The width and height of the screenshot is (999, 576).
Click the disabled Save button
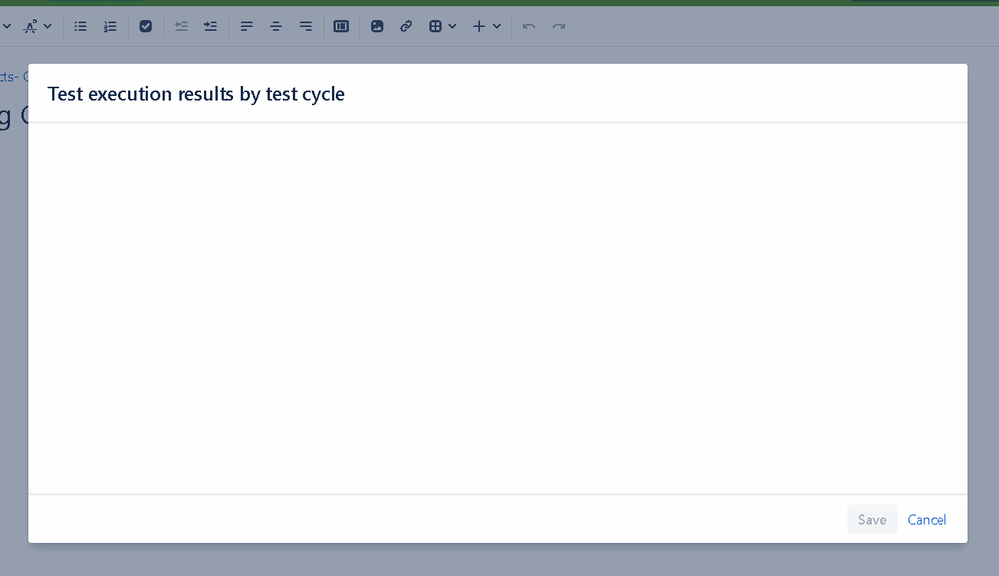coord(872,519)
